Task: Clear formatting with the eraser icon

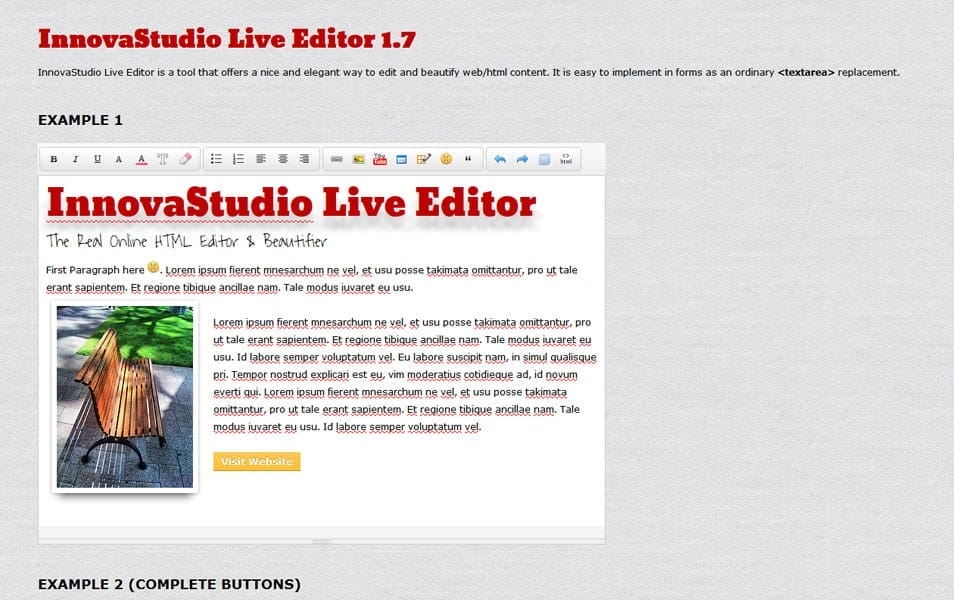Action: [185, 158]
